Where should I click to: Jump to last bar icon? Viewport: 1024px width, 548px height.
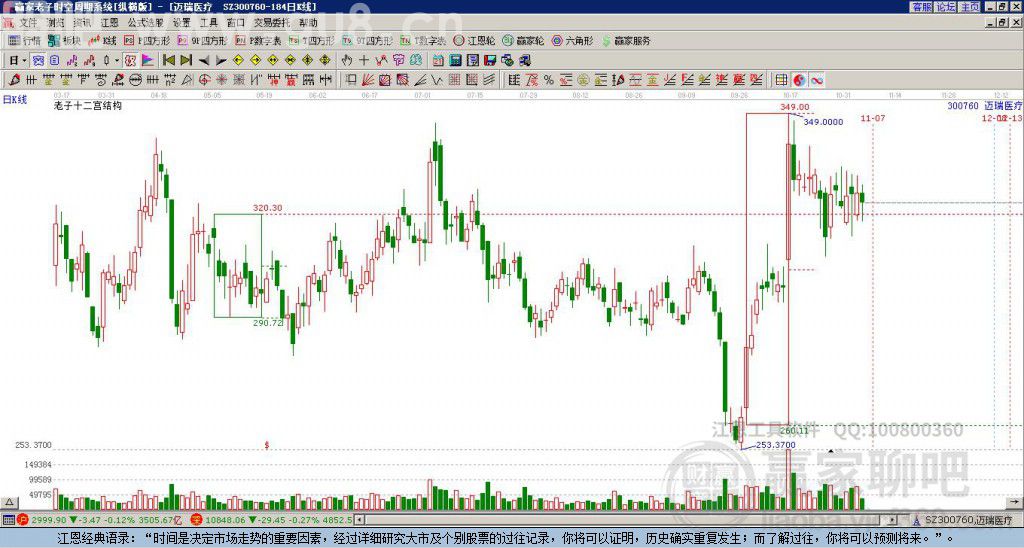[x=186, y=61]
